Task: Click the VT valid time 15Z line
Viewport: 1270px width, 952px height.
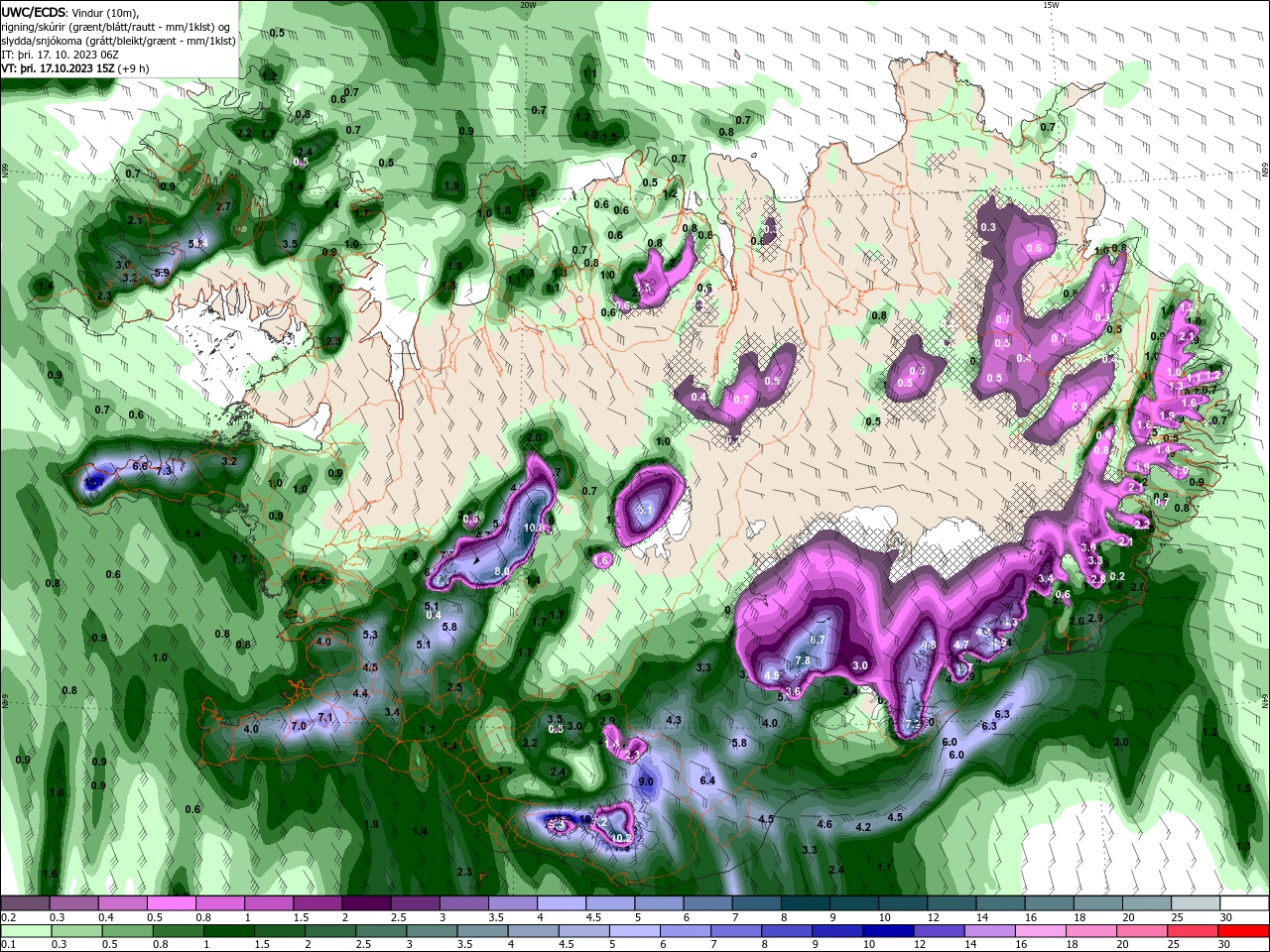Action: coord(75,68)
